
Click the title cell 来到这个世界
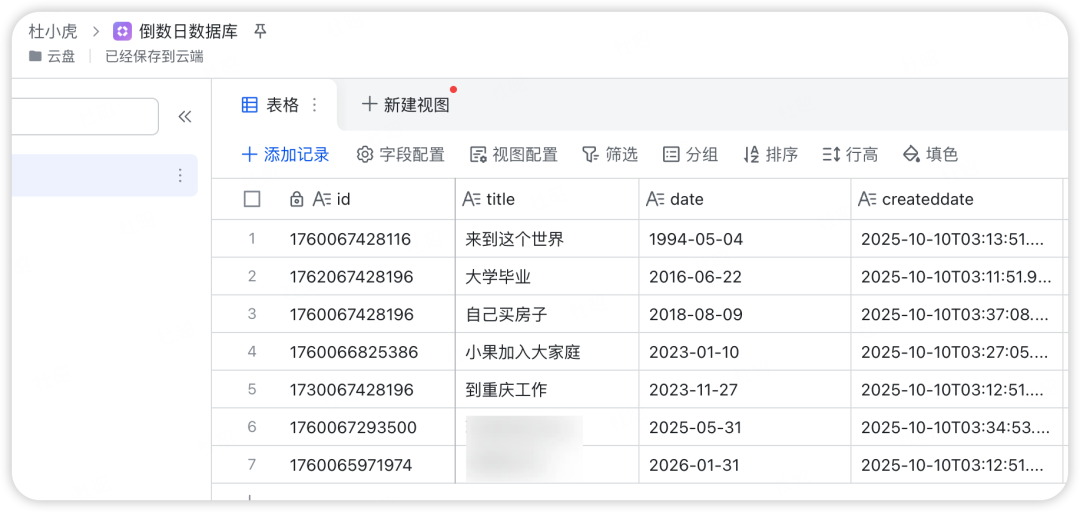(x=547, y=239)
